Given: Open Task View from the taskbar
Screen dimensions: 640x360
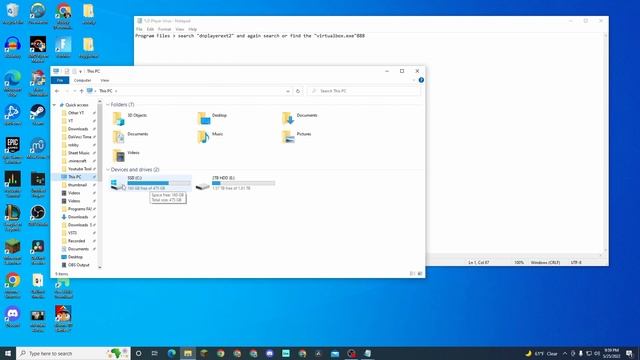Looking at the screenshot, I should (155, 353).
